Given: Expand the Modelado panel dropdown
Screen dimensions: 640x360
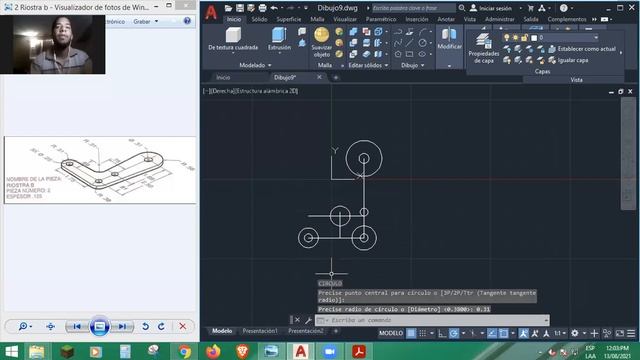Looking at the screenshot, I should 270,65.
